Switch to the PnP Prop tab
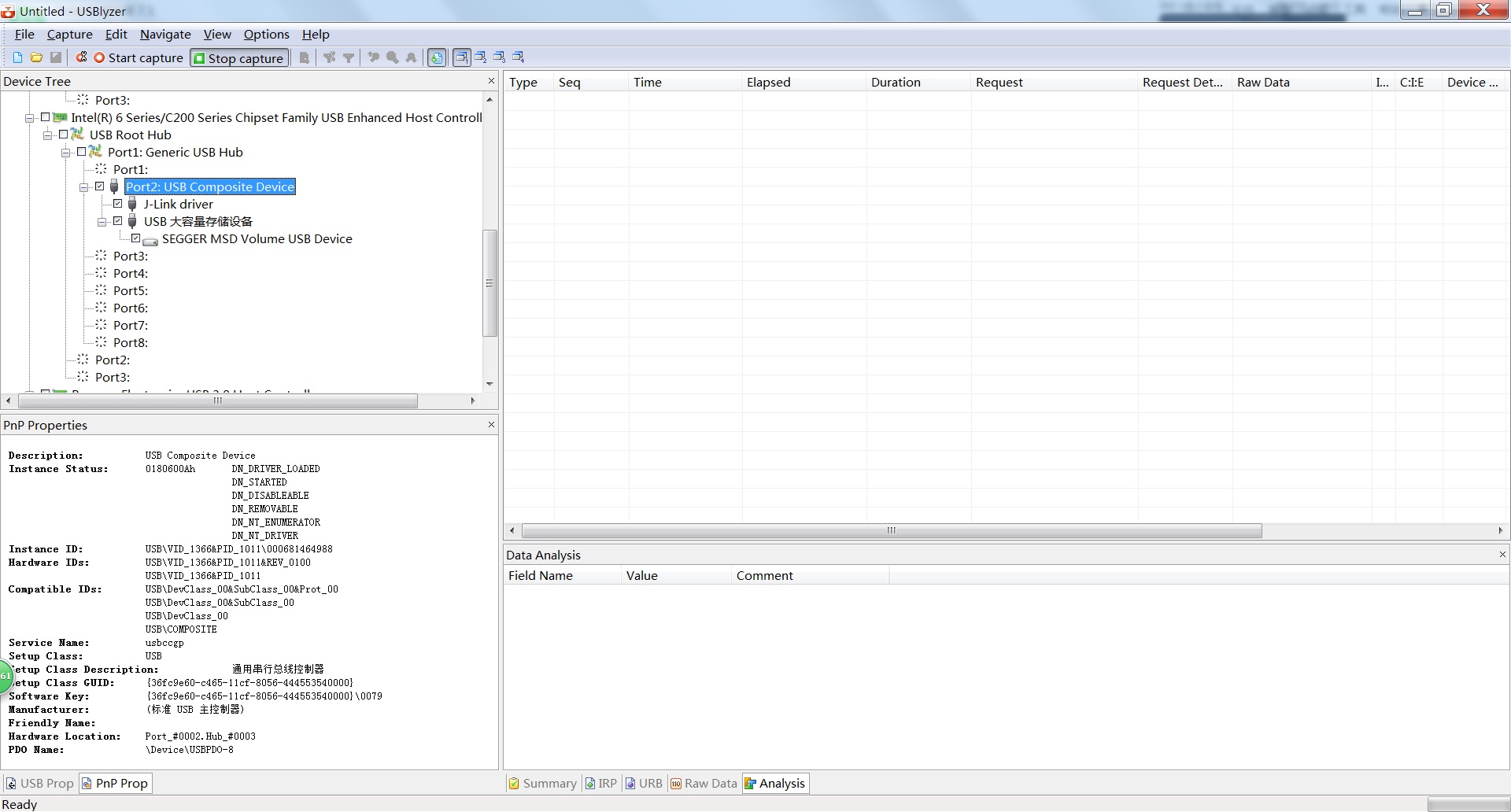The image size is (1511, 812). click(x=115, y=784)
